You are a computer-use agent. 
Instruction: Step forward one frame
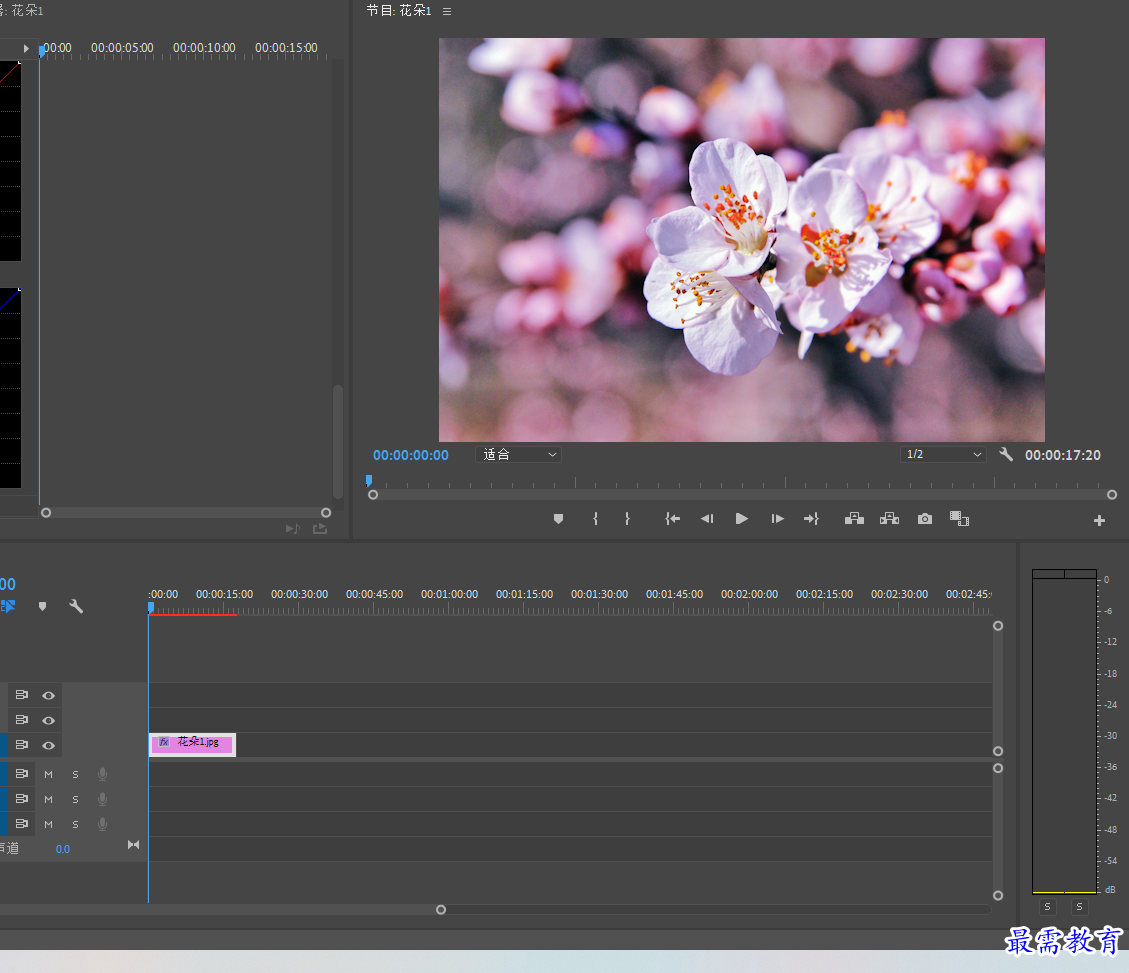778,519
